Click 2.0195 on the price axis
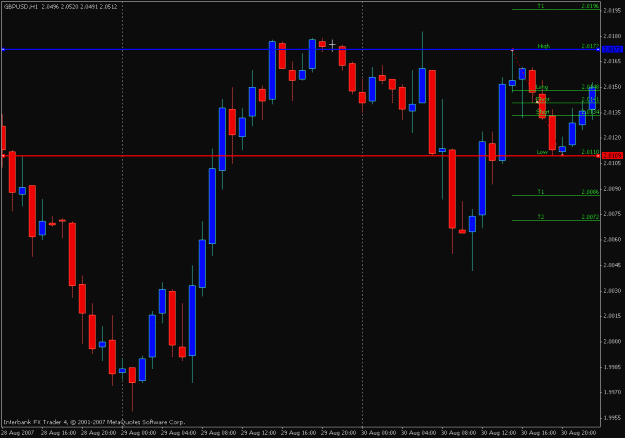This screenshot has height=438, width=625. pyautogui.click(x=612, y=11)
